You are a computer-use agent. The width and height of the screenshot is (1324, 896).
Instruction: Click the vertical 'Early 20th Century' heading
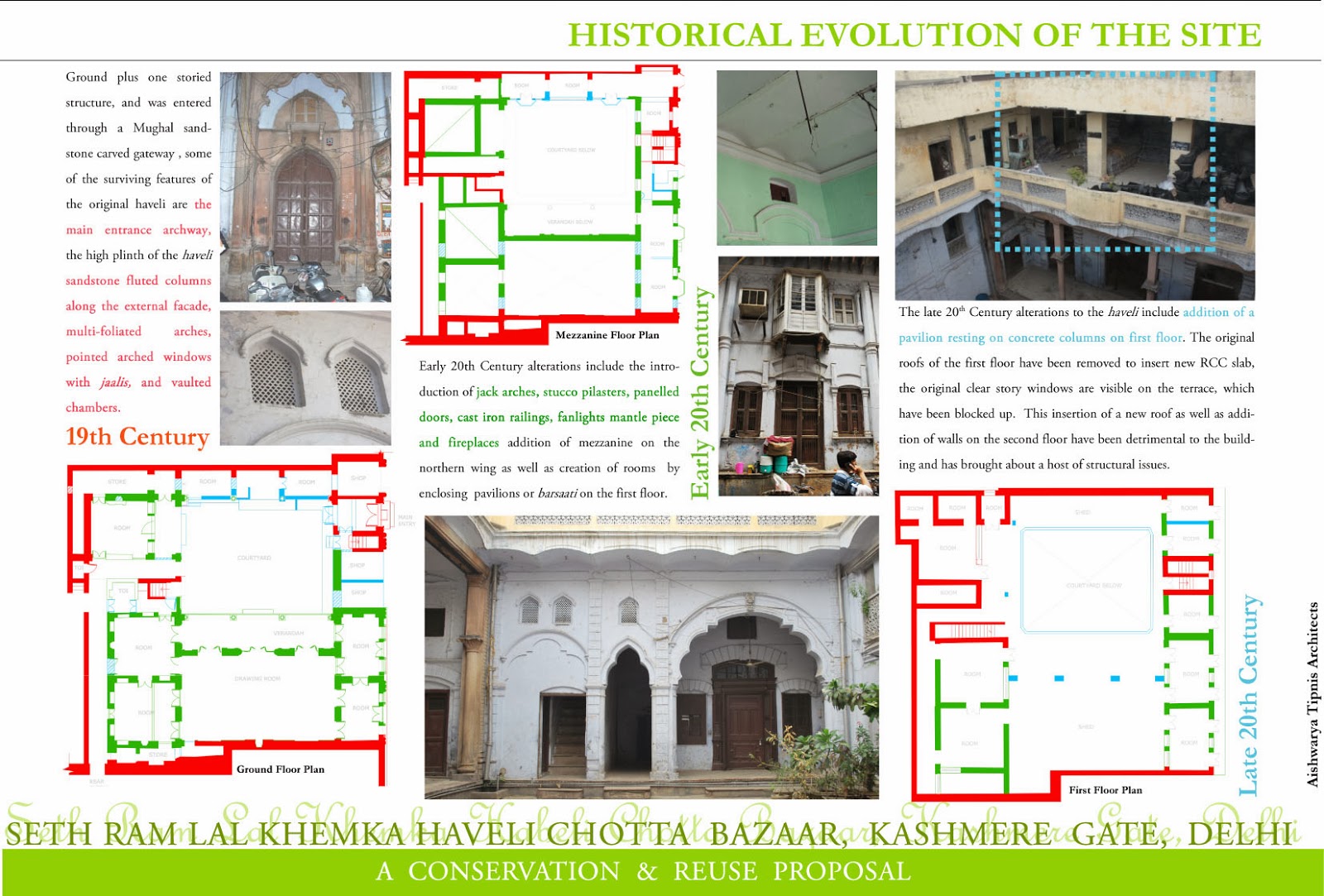tap(701, 393)
